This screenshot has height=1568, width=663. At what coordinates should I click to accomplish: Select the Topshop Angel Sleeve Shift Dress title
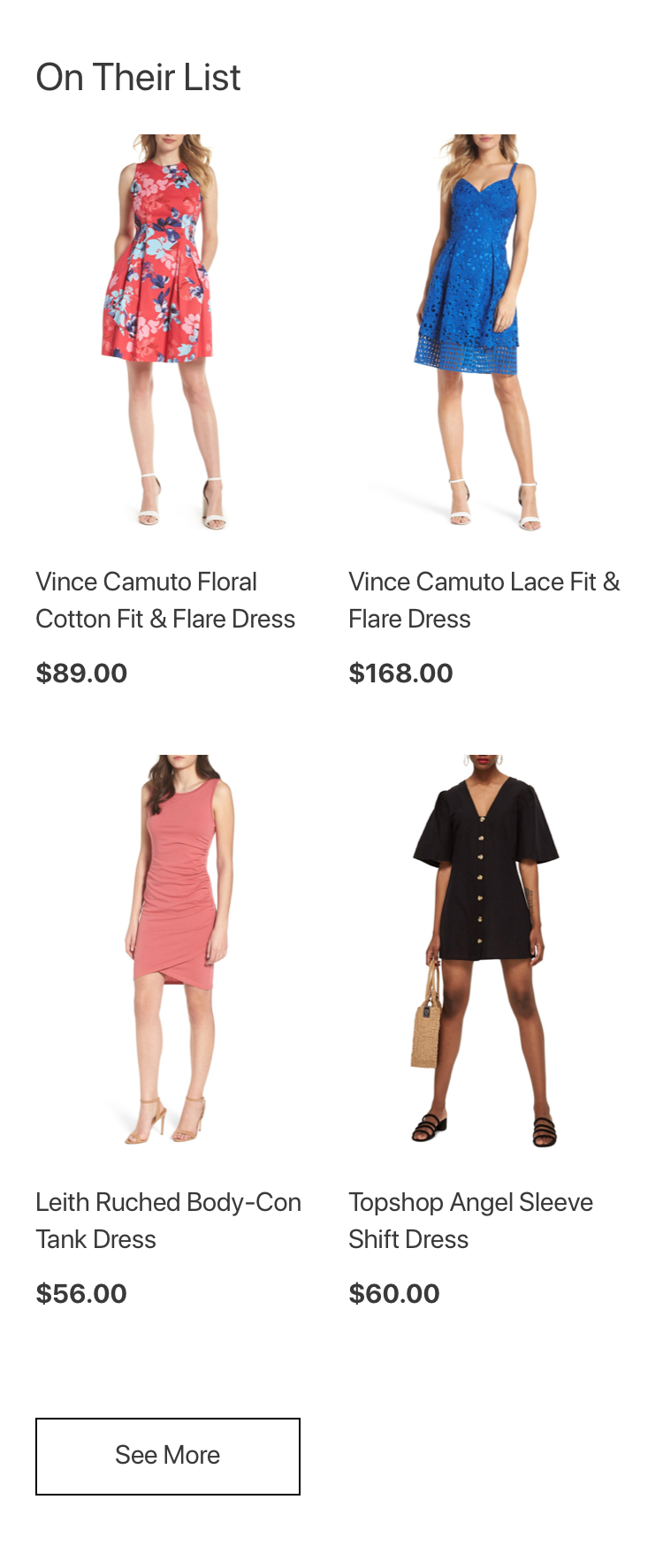pyautogui.click(x=470, y=1221)
